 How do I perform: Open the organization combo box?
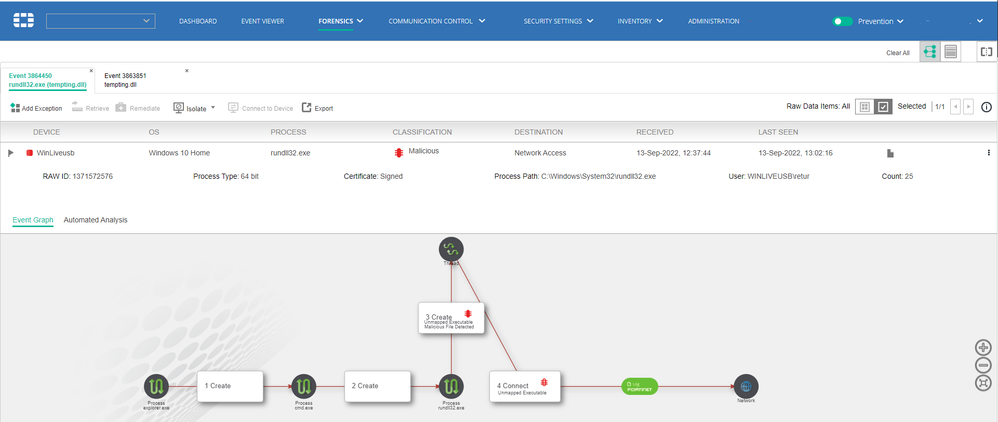coord(101,21)
